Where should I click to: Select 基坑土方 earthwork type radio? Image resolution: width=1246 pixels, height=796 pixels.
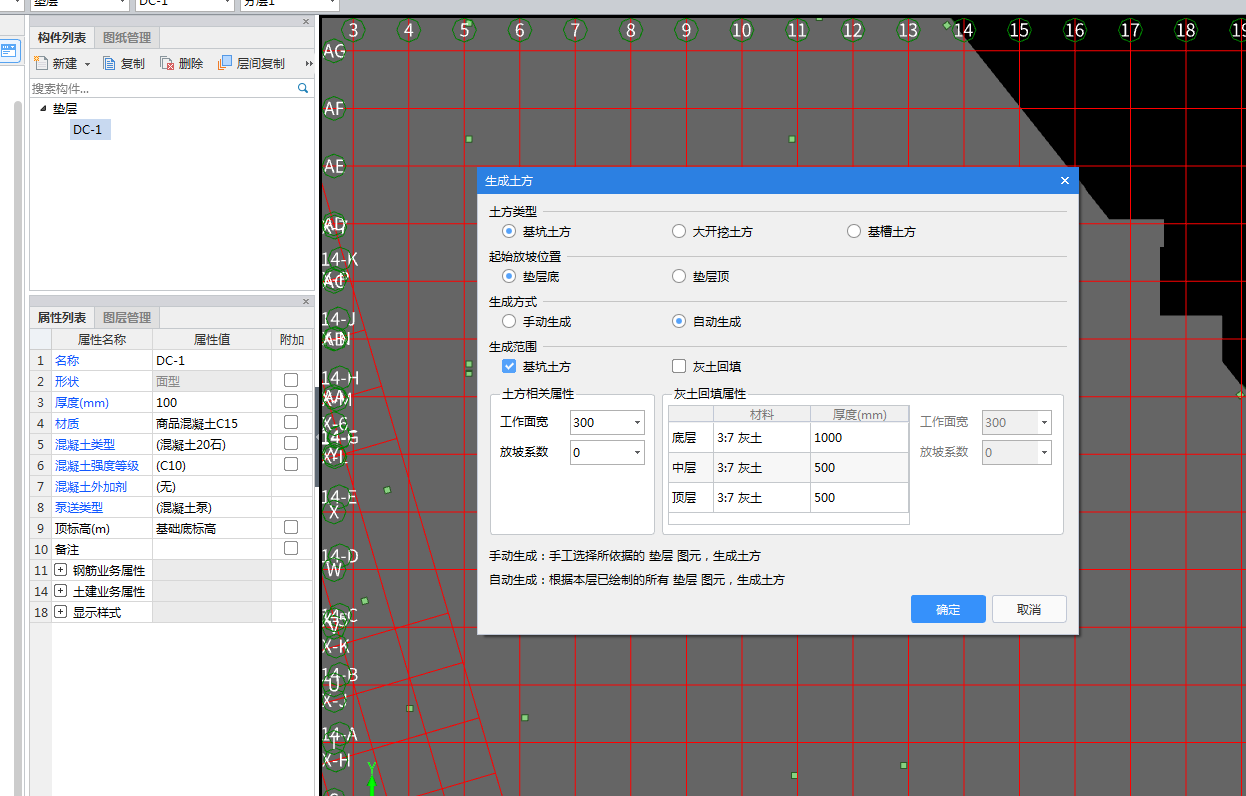click(509, 231)
